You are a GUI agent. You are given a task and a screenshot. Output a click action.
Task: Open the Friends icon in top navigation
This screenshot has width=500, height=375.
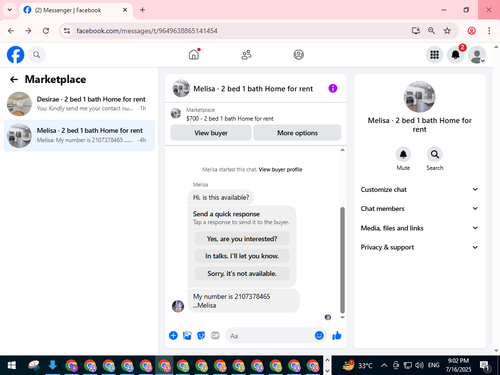tap(246, 55)
